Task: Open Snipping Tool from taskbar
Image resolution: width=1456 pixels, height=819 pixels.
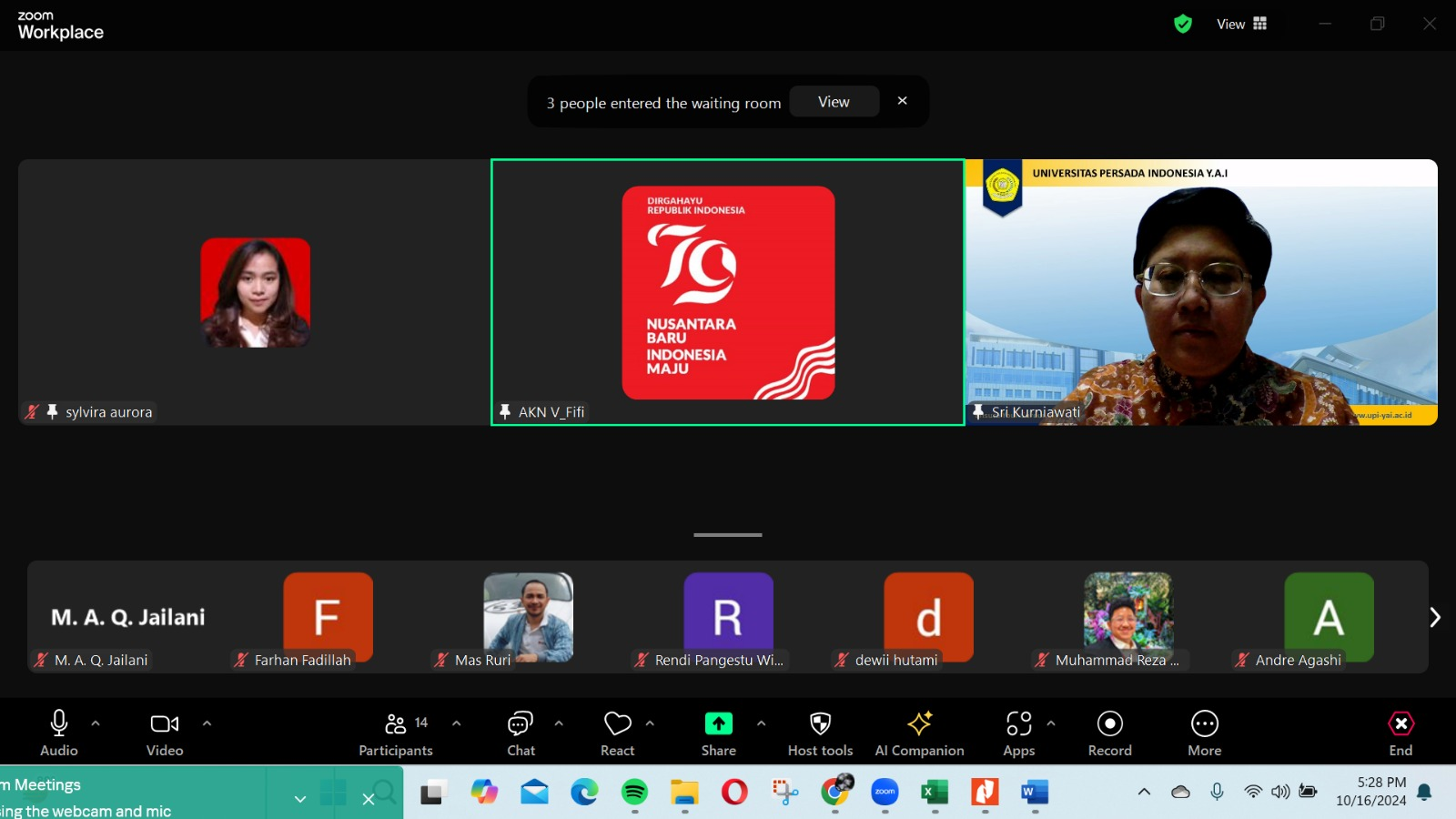Action: (784, 792)
